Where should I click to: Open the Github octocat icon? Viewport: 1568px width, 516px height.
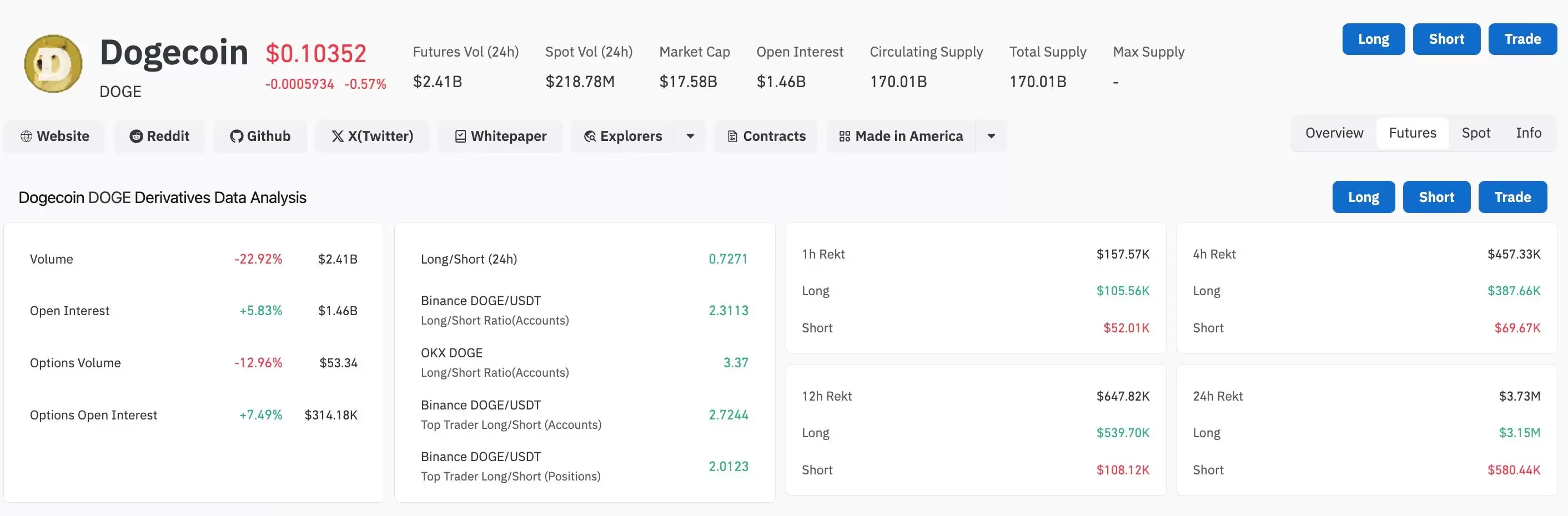coord(236,136)
